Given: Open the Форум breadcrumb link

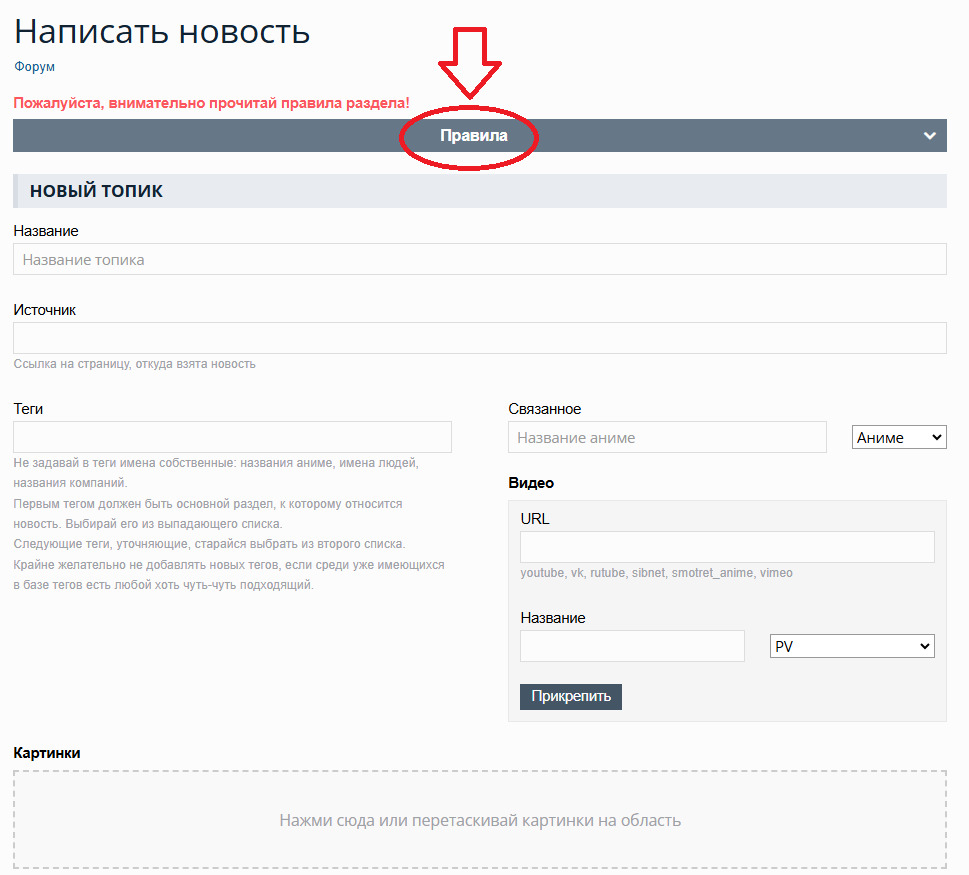Looking at the screenshot, I should pyautogui.click(x=34, y=67).
